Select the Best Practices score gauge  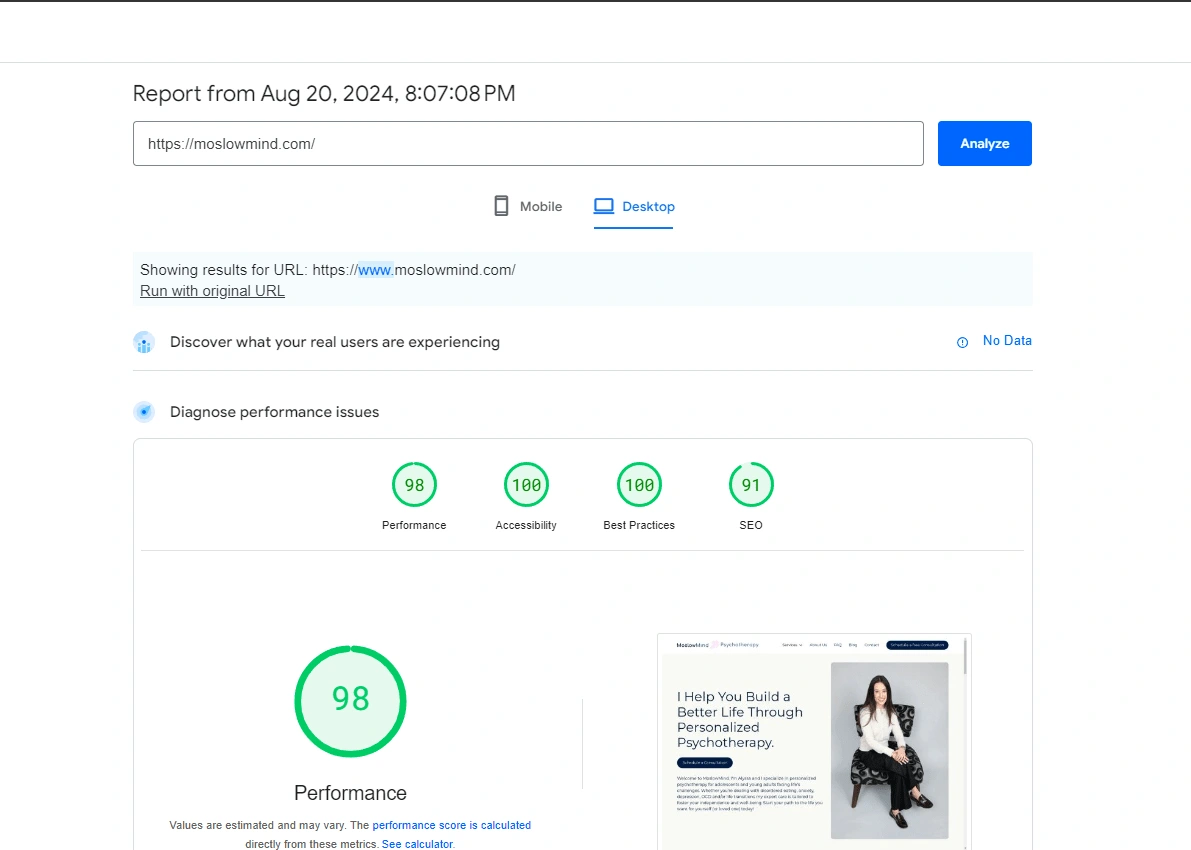click(639, 485)
